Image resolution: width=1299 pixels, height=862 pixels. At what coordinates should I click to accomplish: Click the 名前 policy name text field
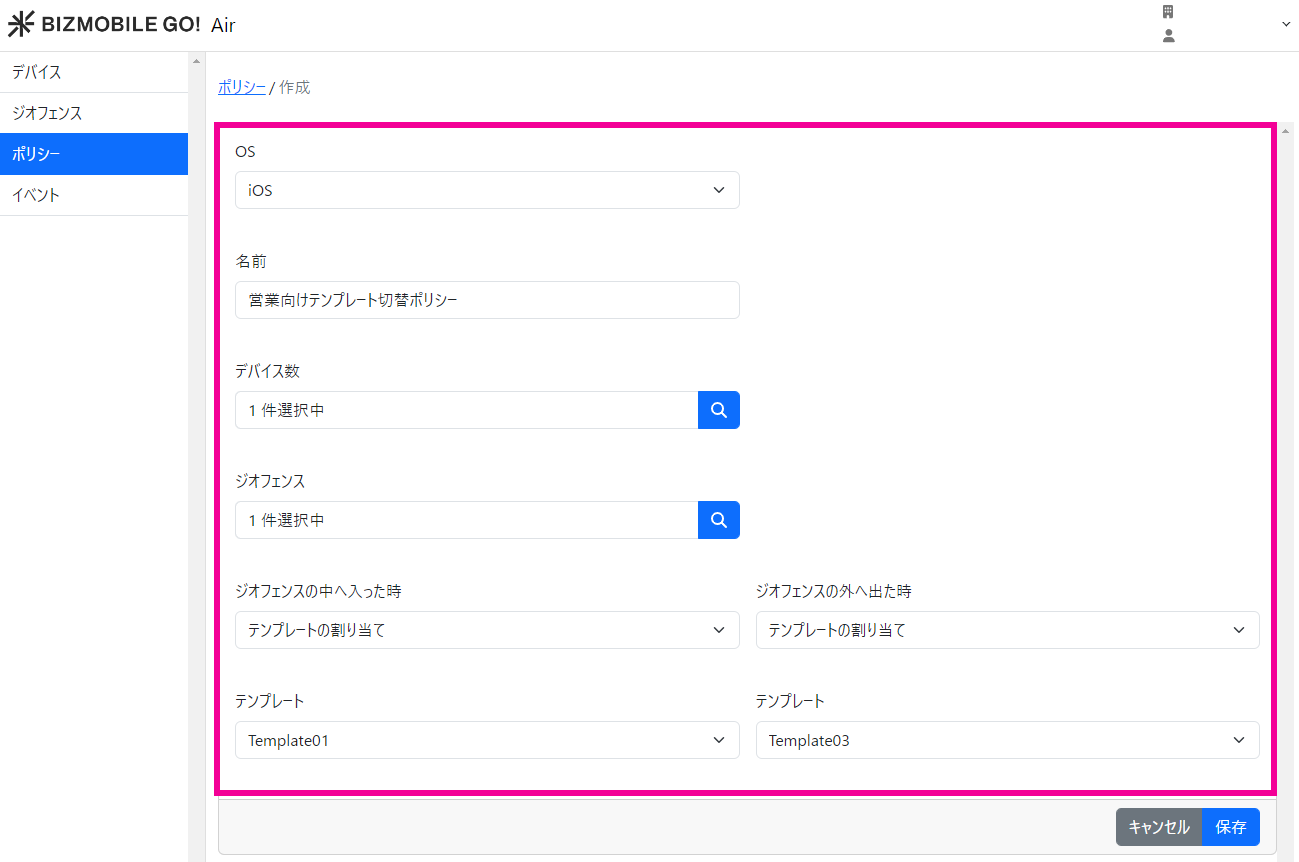click(487, 300)
